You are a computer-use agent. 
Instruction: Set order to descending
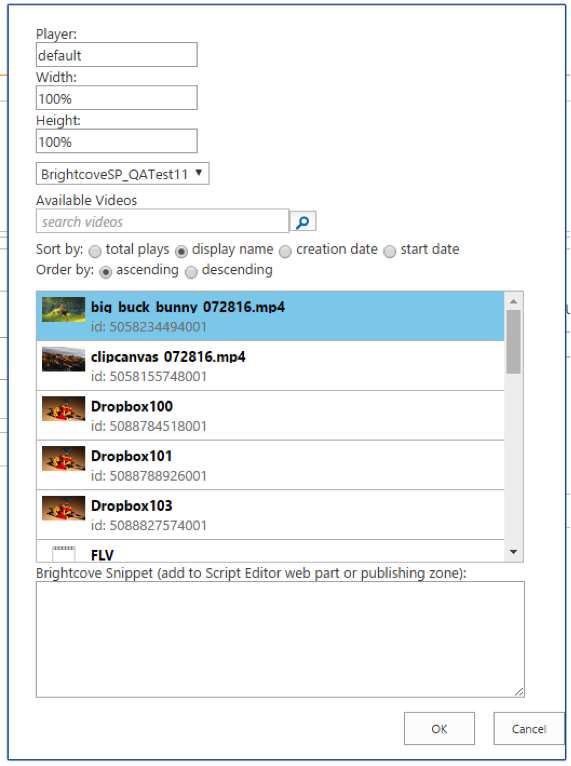pyautogui.click(x=191, y=272)
